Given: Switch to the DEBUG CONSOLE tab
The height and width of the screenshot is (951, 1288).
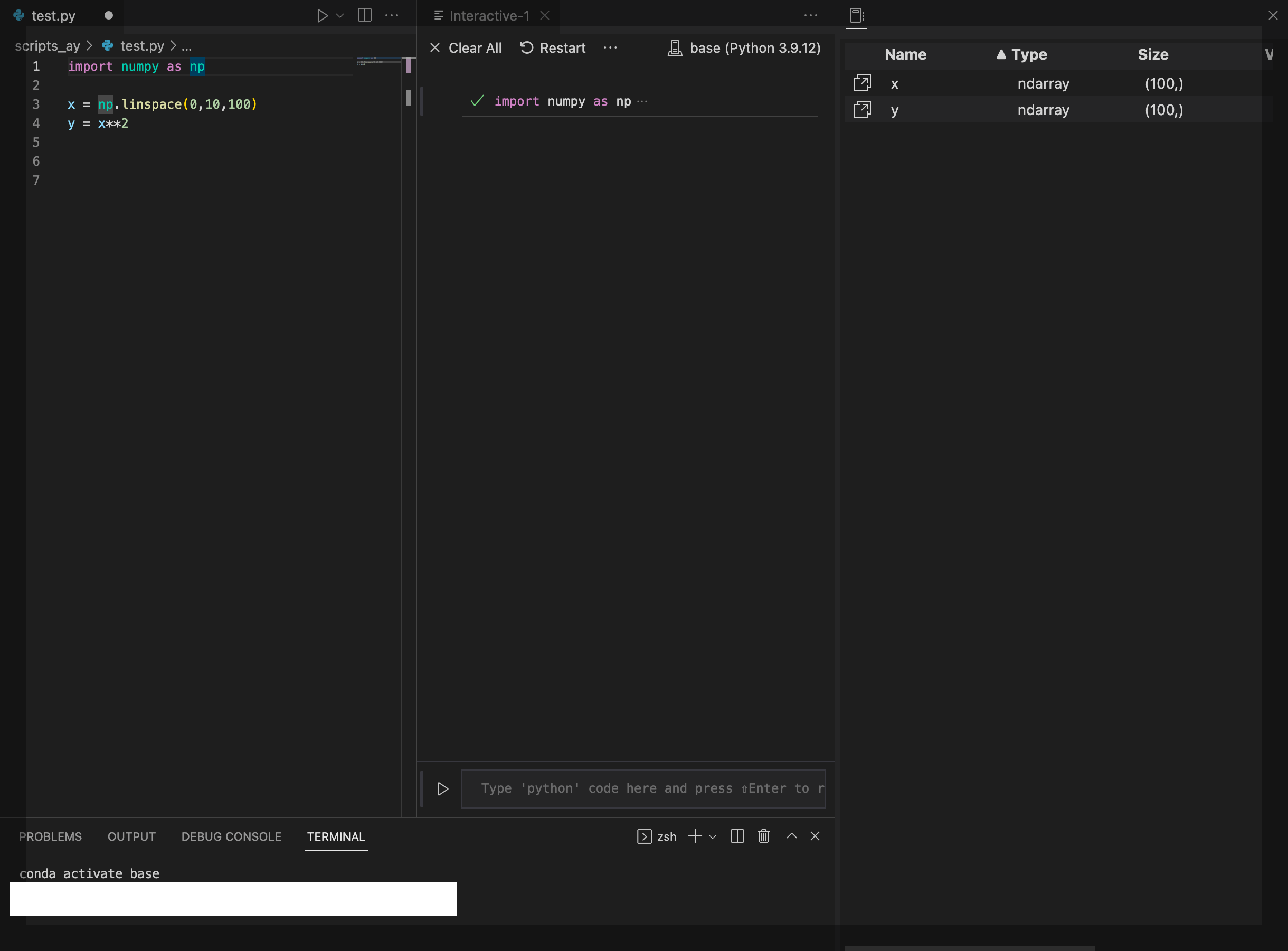Looking at the screenshot, I should click(x=231, y=836).
